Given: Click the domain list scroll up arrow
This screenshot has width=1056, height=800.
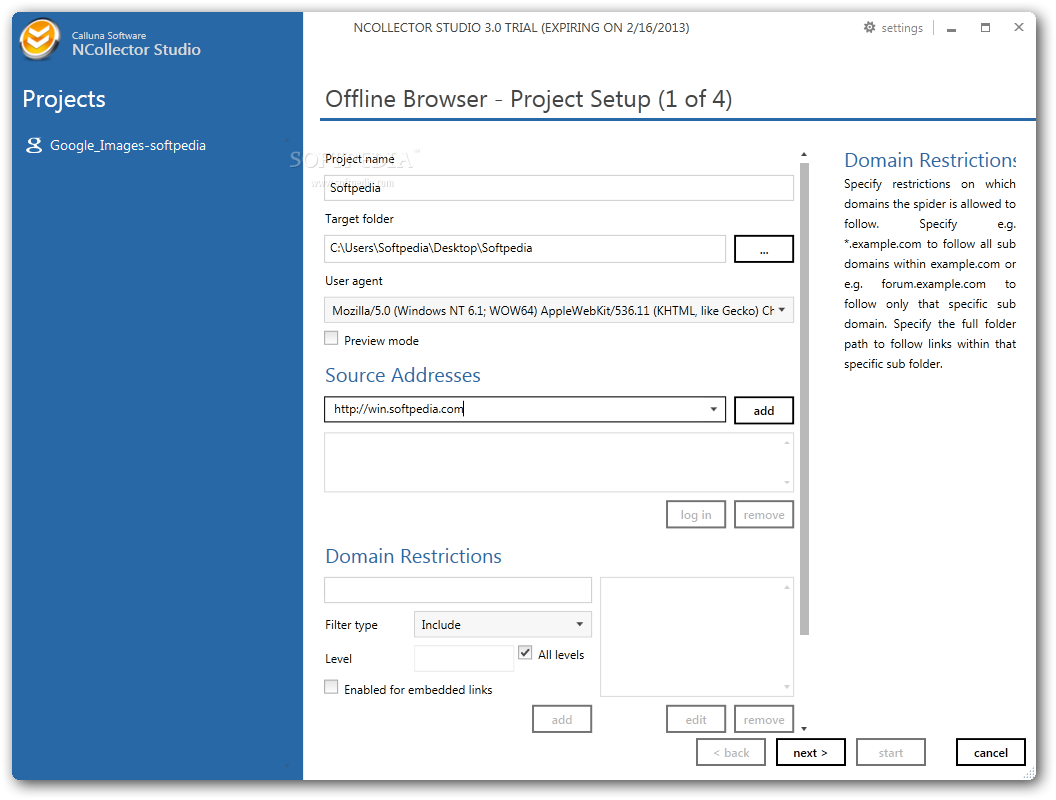Looking at the screenshot, I should (x=787, y=587).
